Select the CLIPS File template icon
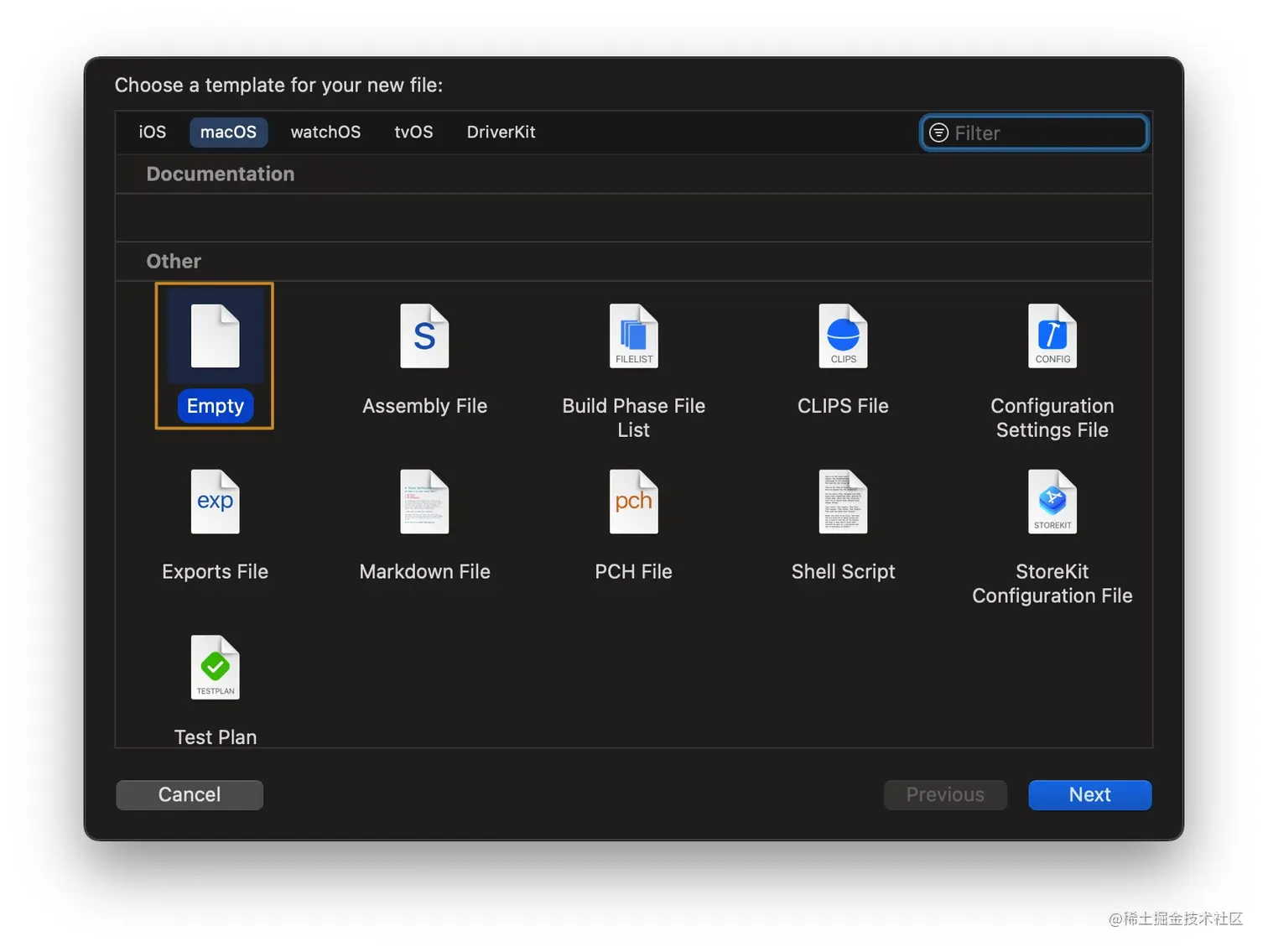The width and height of the screenshot is (1268, 952). click(843, 336)
